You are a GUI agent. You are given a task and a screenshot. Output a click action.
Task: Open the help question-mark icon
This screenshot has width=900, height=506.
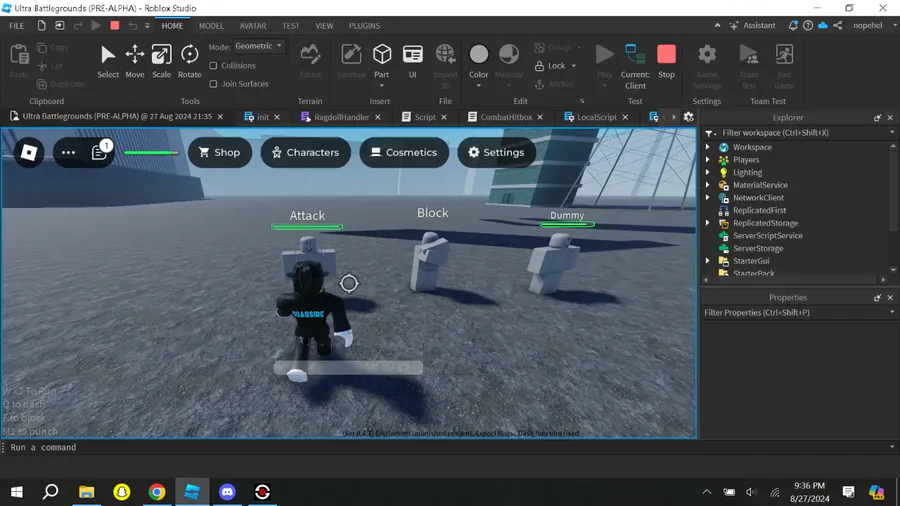click(x=808, y=25)
